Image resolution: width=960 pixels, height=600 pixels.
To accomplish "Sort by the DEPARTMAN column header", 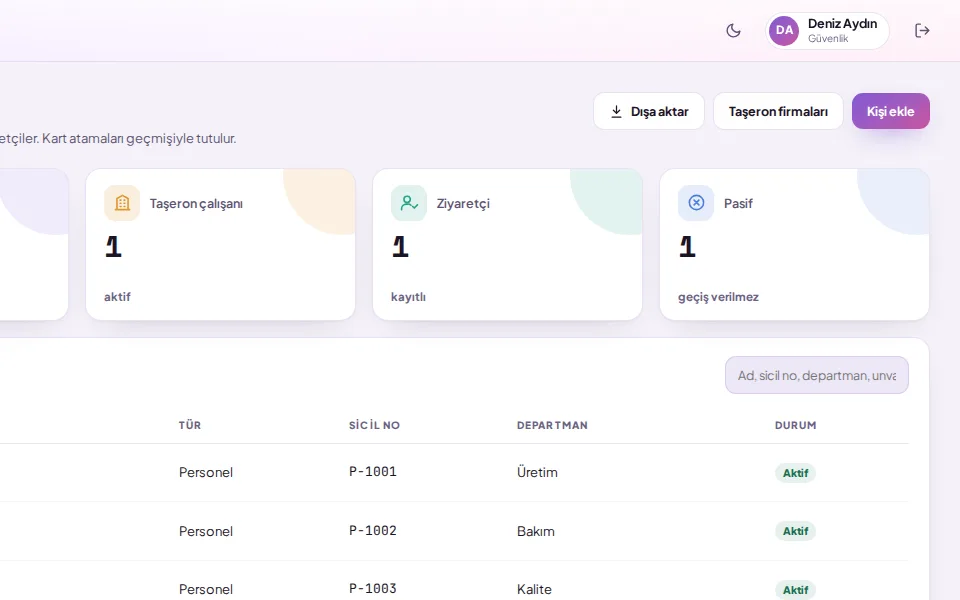I will click(552, 425).
